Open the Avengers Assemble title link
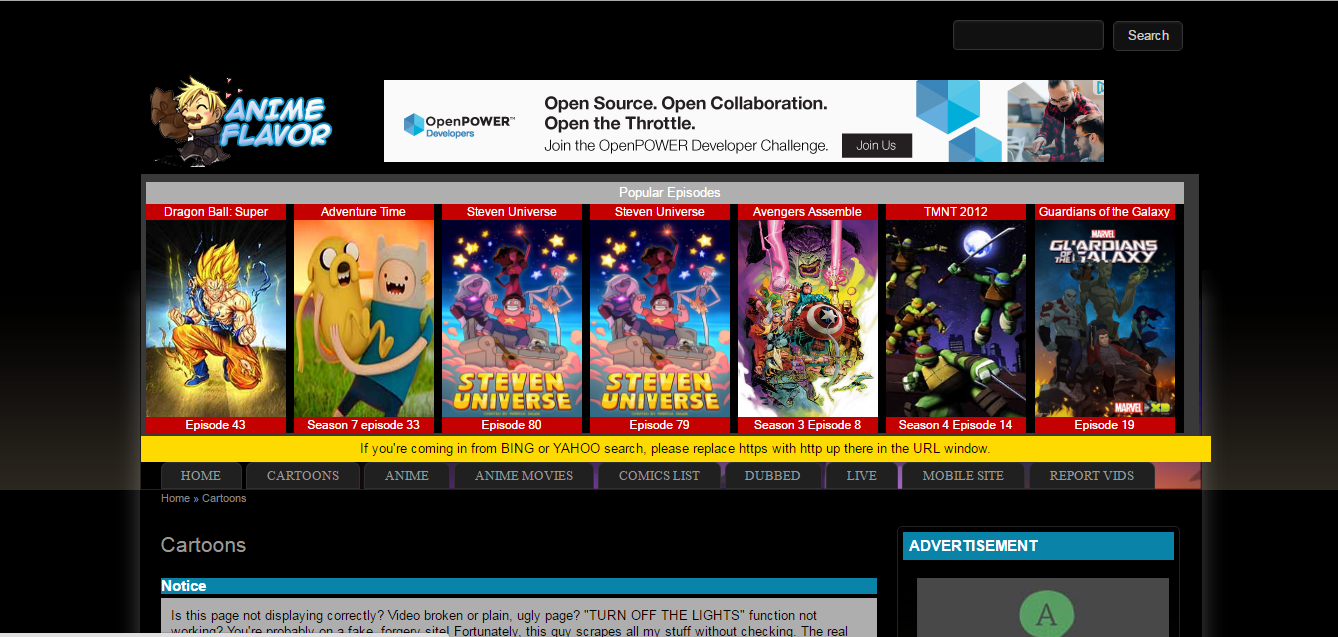This screenshot has height=637, width=1338. click(808, 212)
